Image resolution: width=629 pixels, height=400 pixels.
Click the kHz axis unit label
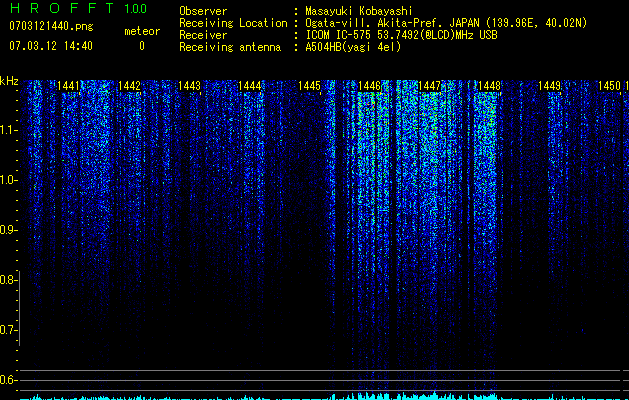tap(9, 81)
